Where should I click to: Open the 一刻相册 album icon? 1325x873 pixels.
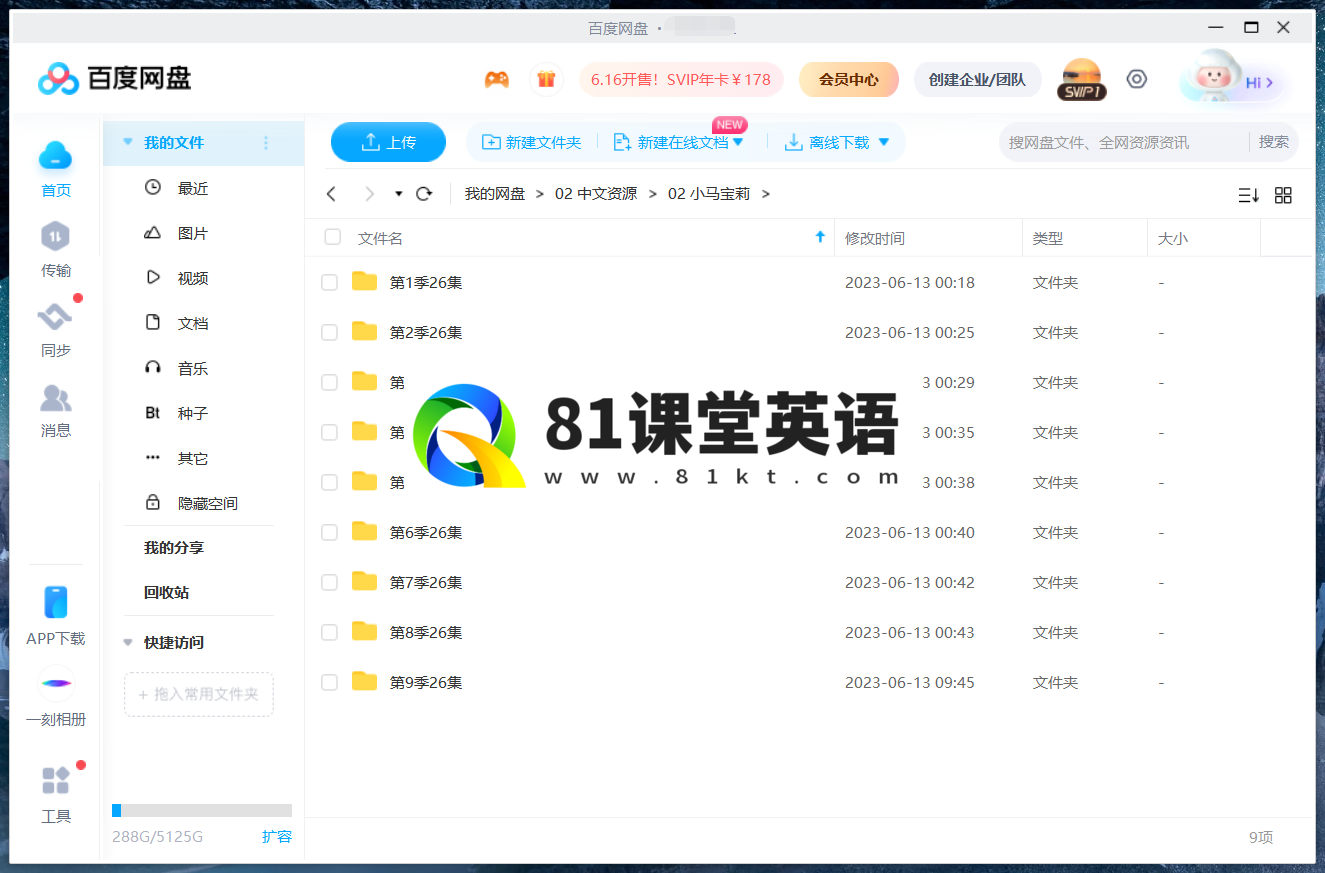(56, 684)
